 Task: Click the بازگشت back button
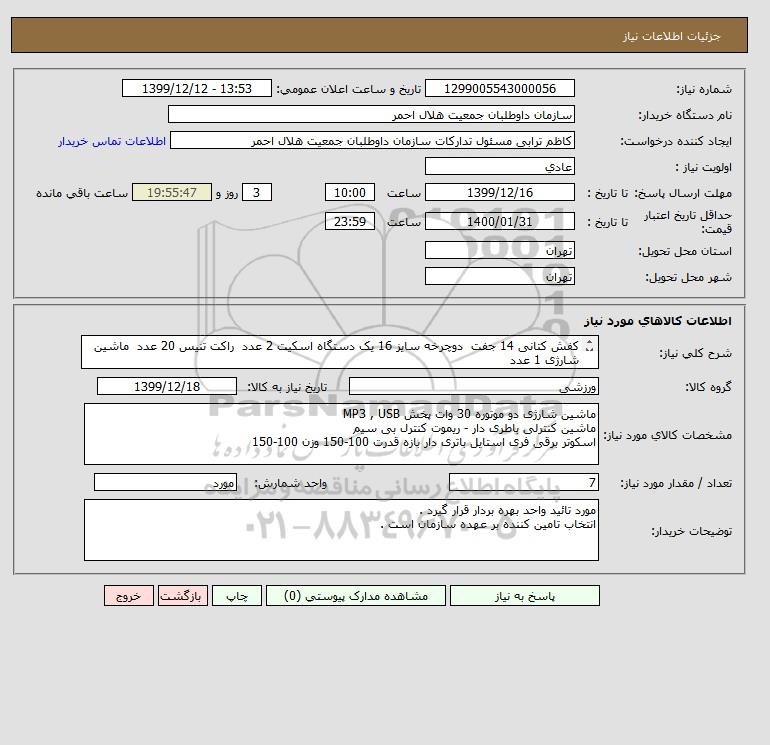click(183, 596)
